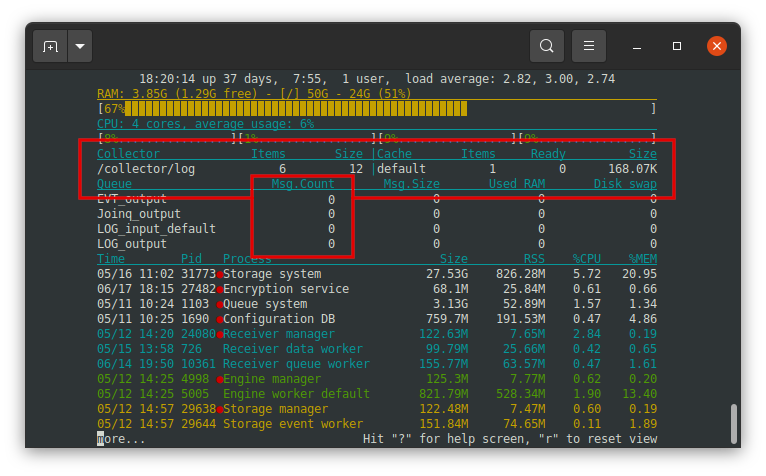Click the 168.07K cache size value
The image size is (766, 476).
coord(633,169)
